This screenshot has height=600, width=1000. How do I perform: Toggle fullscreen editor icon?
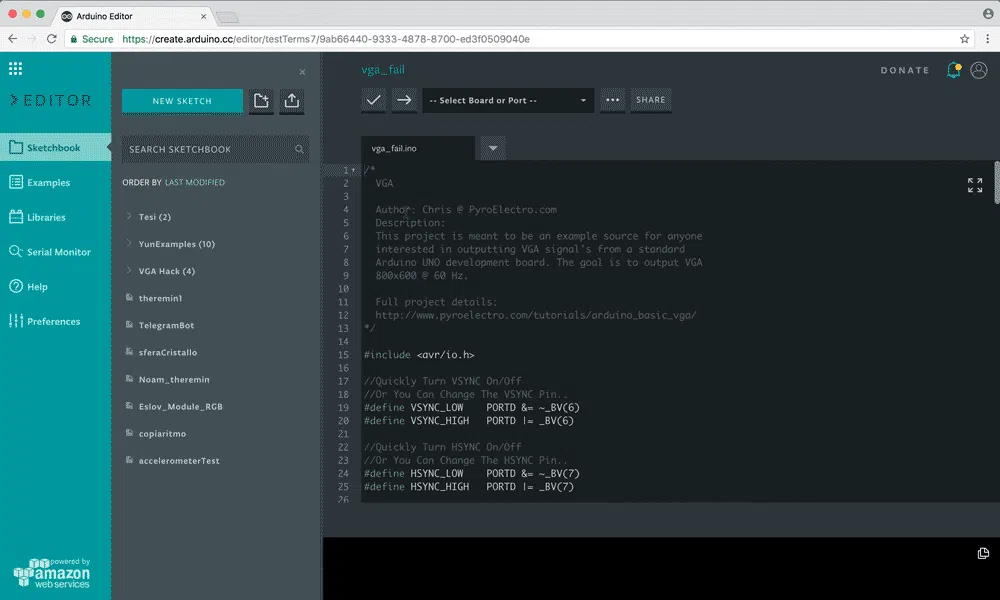click(x=975, y=185)
